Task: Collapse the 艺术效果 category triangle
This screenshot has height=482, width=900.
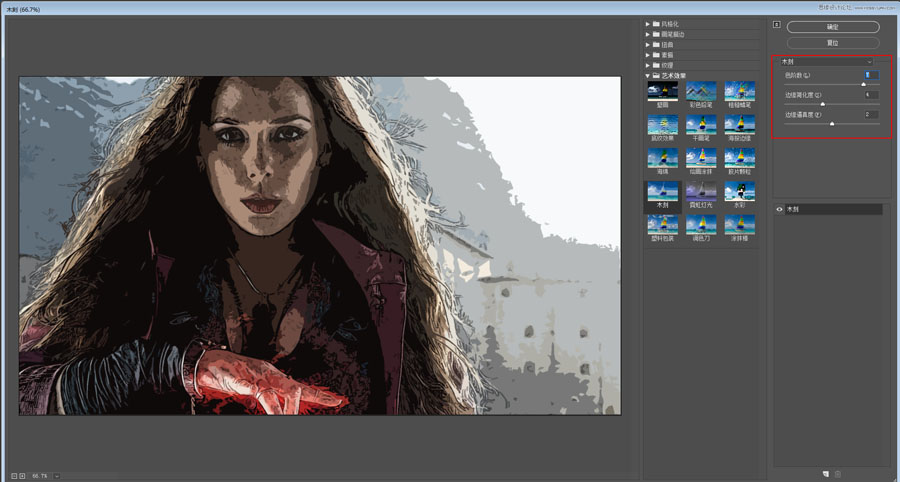Action: pos(648,75)
